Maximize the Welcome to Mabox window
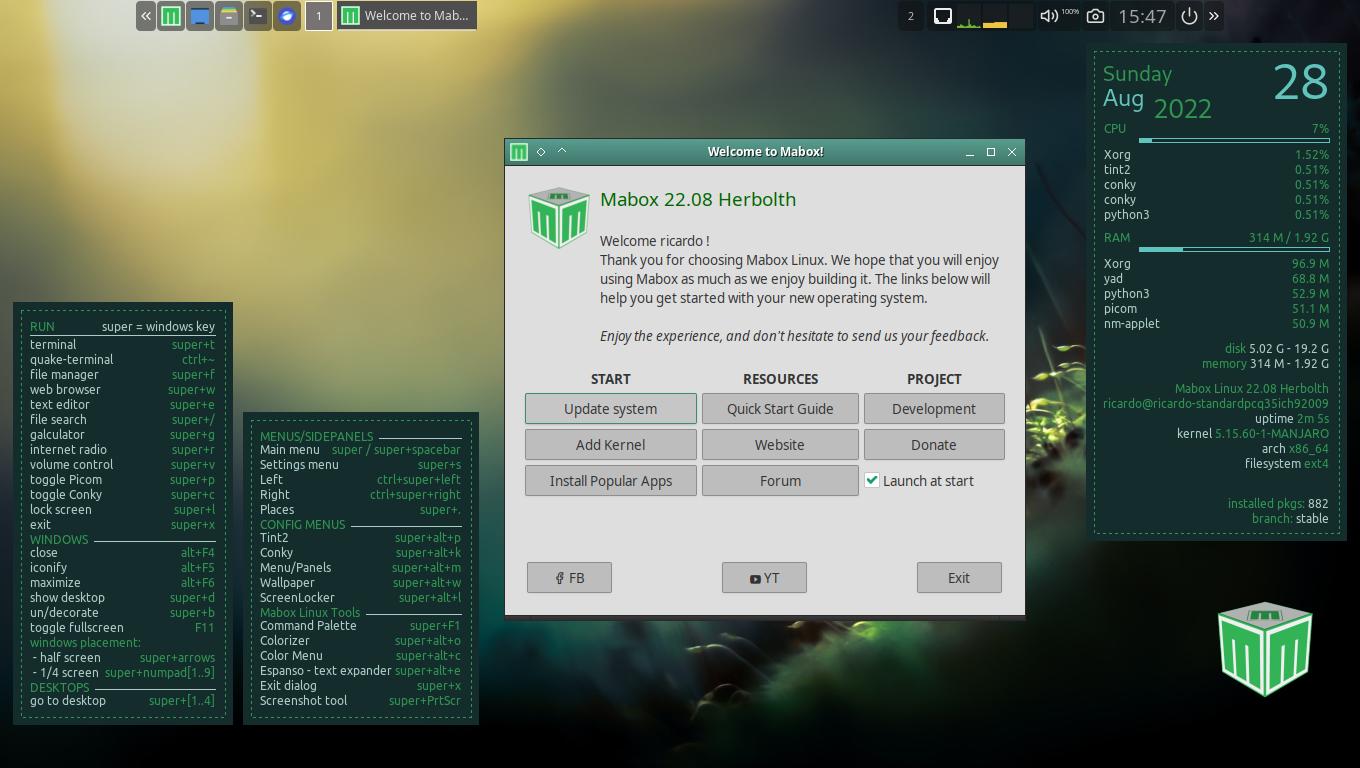This screenshot has width=1360, height=768. tap(991, 152)
